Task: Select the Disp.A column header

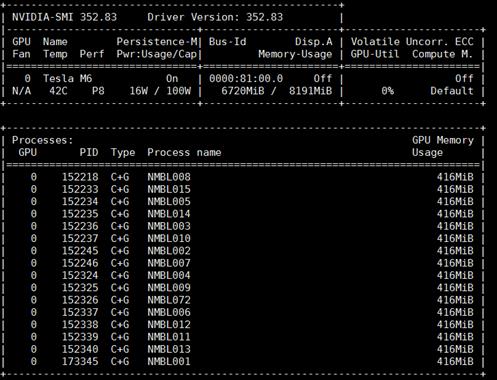Action: click(314, 42)
